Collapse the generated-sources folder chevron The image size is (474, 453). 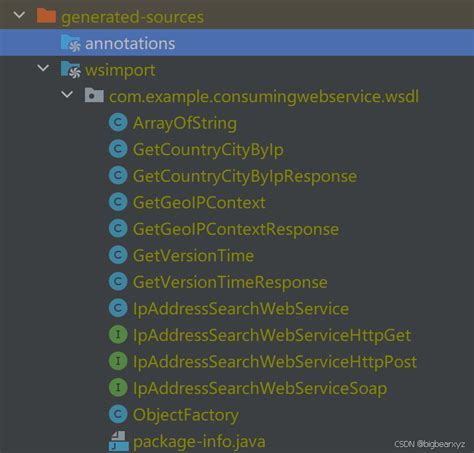pyautogui.click(x=19, y=15)
